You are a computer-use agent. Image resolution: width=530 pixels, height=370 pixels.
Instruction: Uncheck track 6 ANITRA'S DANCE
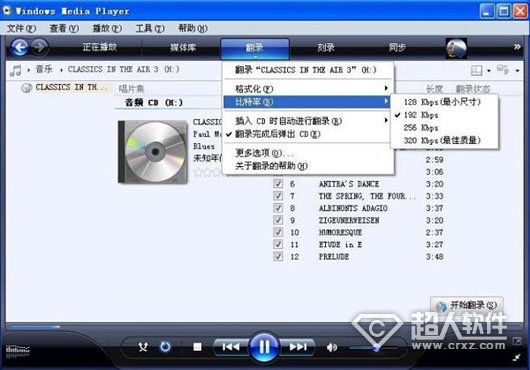click(278, 183)
